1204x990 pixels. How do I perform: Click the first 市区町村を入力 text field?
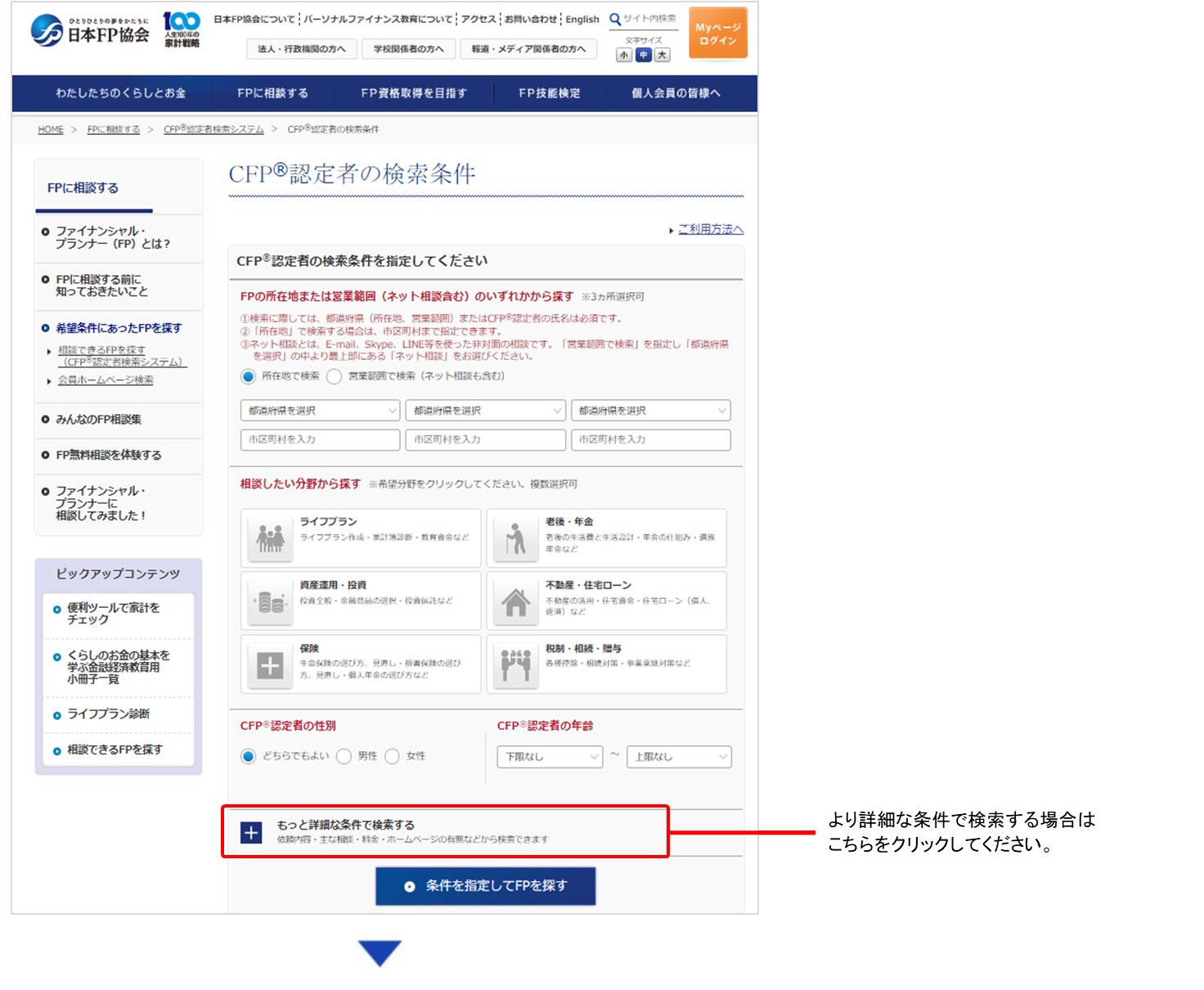[320, 439]
